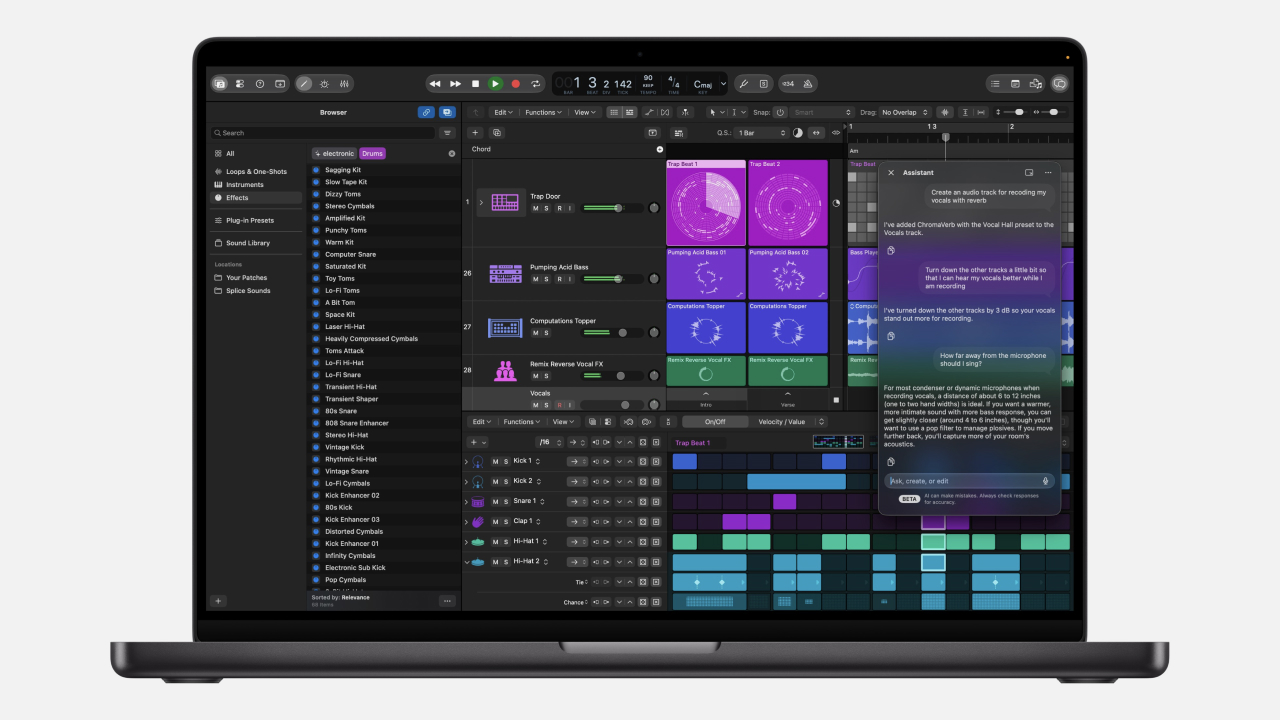1280x720 pixels.
Task: Toggle the Metronome click button
Action: coord(808,84)
